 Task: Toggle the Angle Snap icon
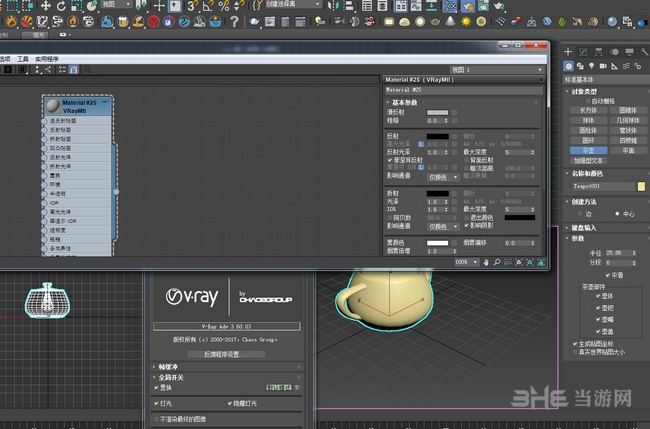[x=208, y=6]
